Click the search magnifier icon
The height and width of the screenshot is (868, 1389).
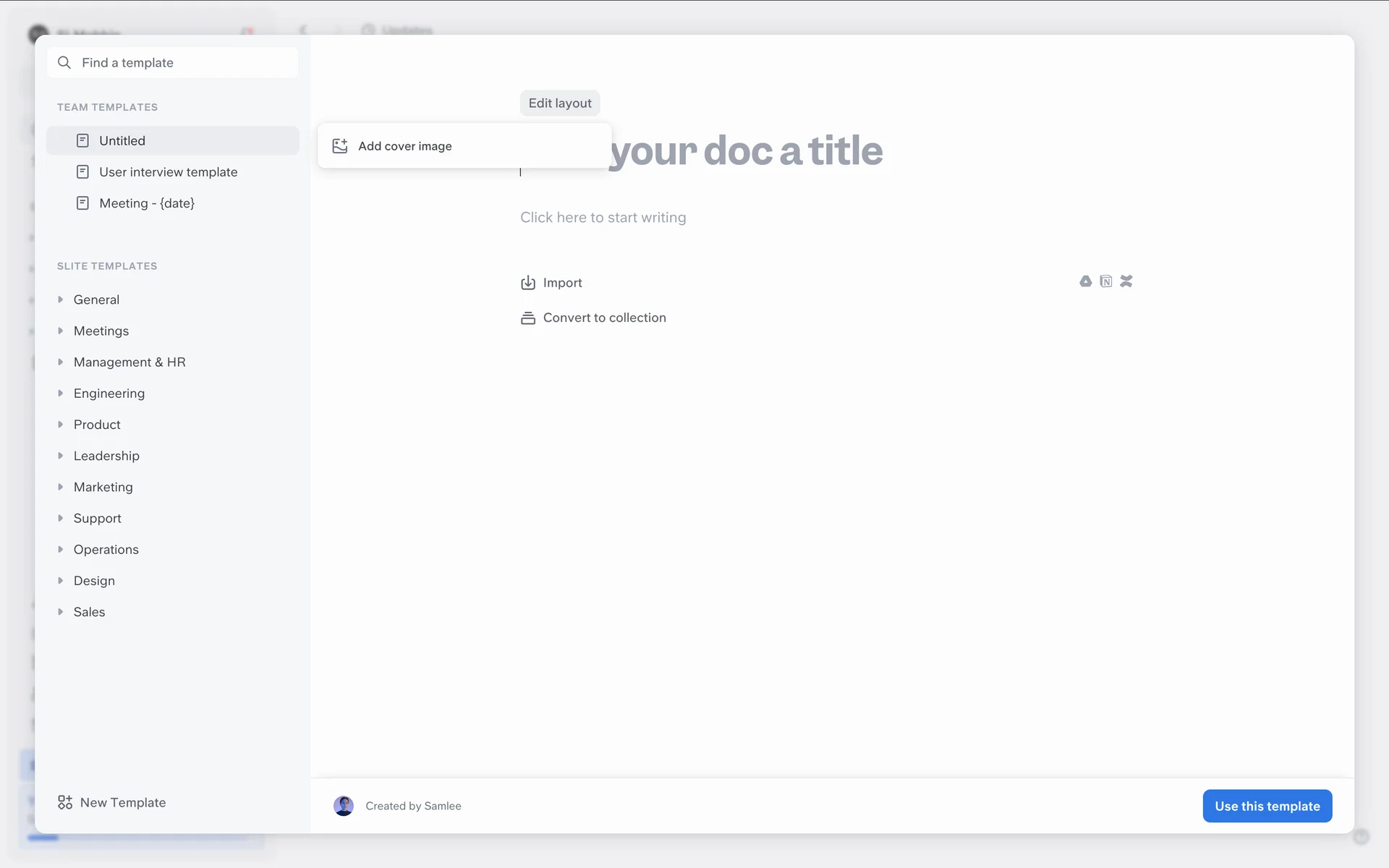click(x=64, y=63)
